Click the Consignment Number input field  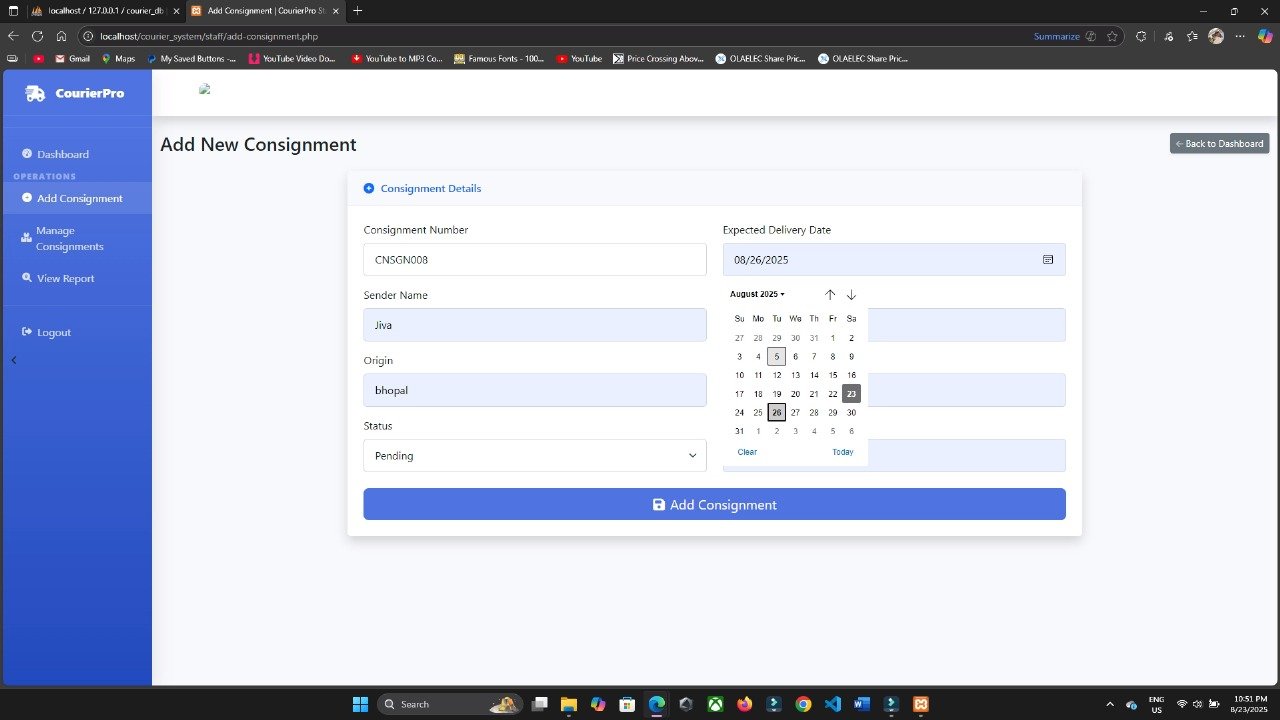click(x=534, y=260)
